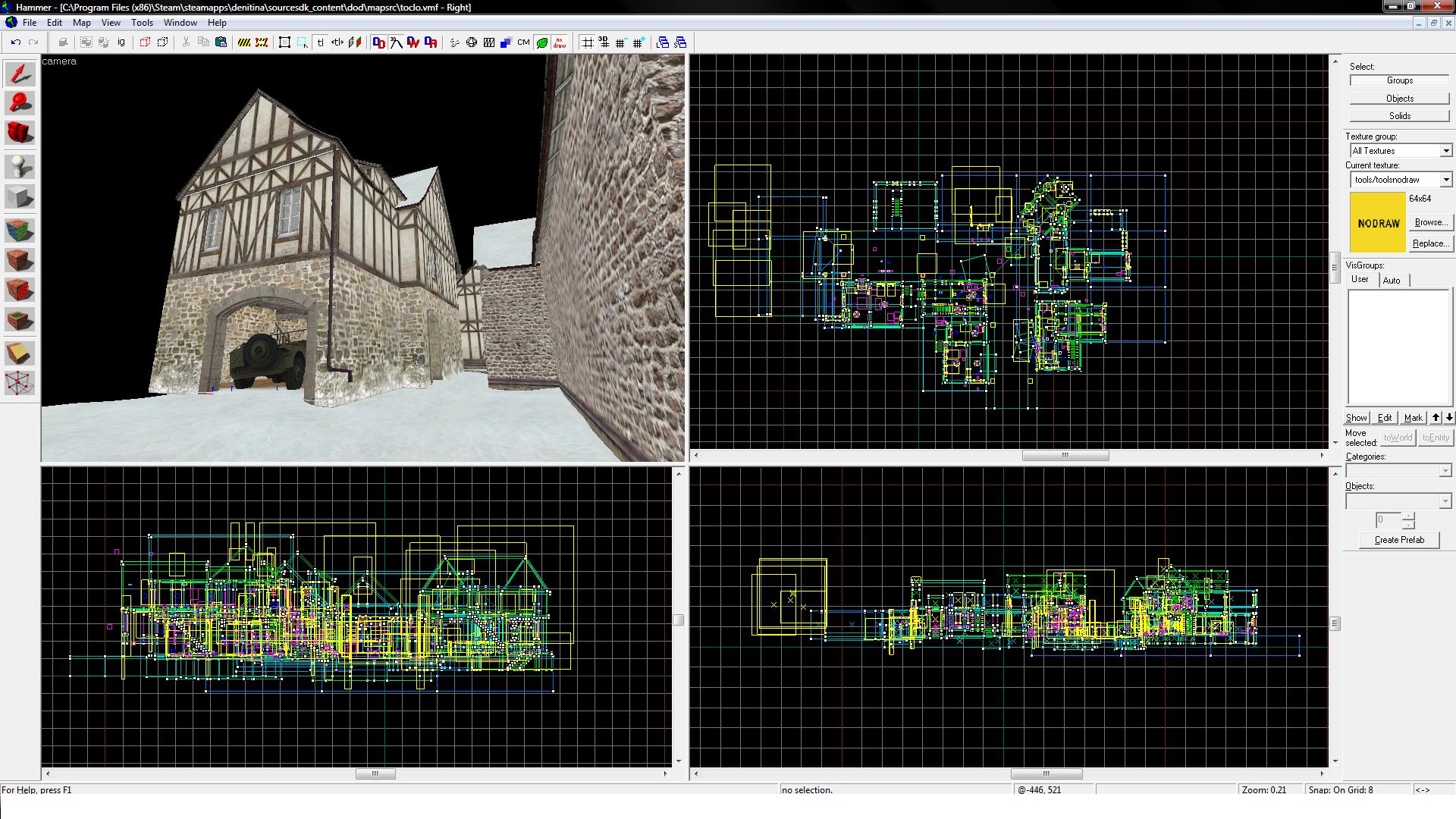Open the Current texture dropdown
This screenshot has width=1456, height=819.
point(1445,180)
